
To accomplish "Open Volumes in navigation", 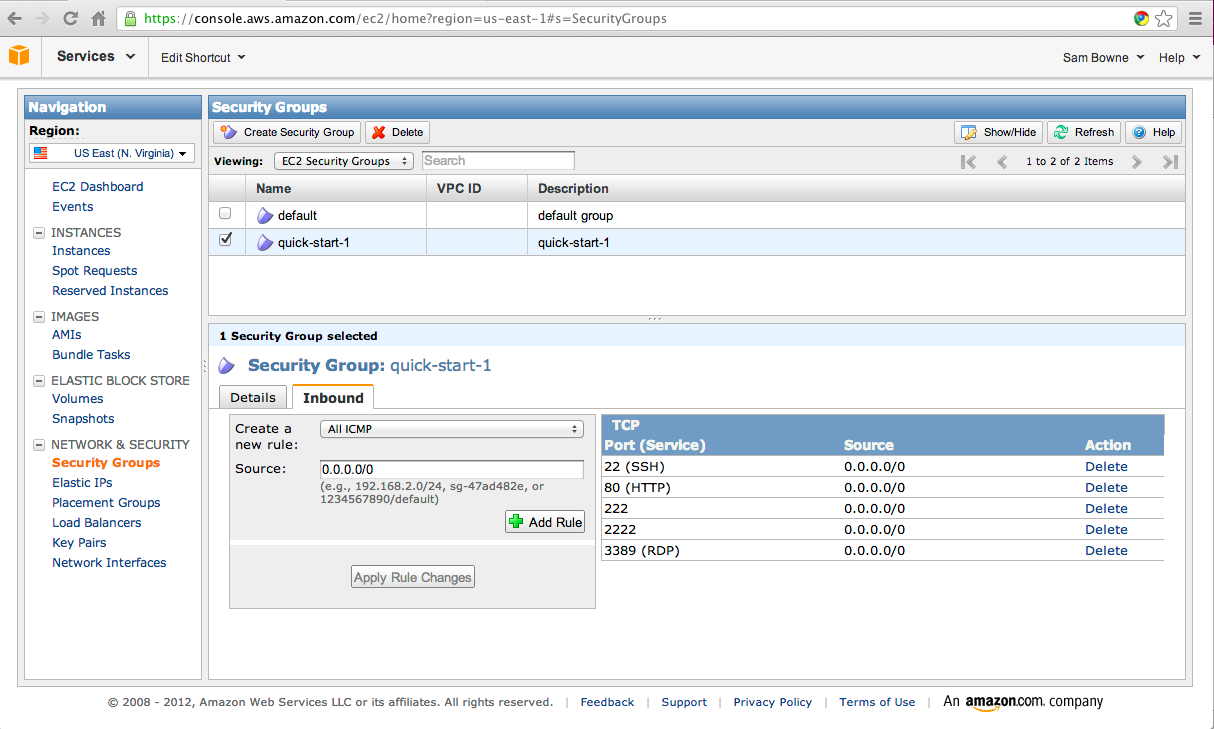I will (x=77, y=399).
